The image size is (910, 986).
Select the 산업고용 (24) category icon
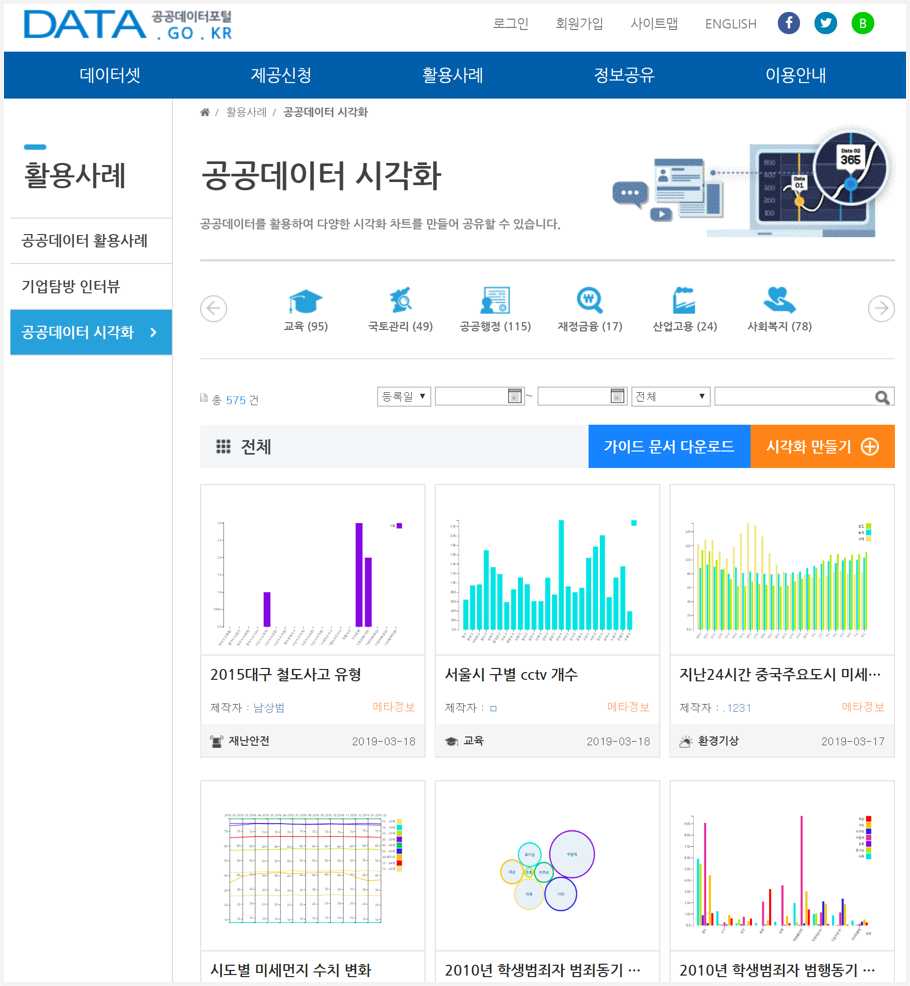pyautogui.click(x=684, y=301)
